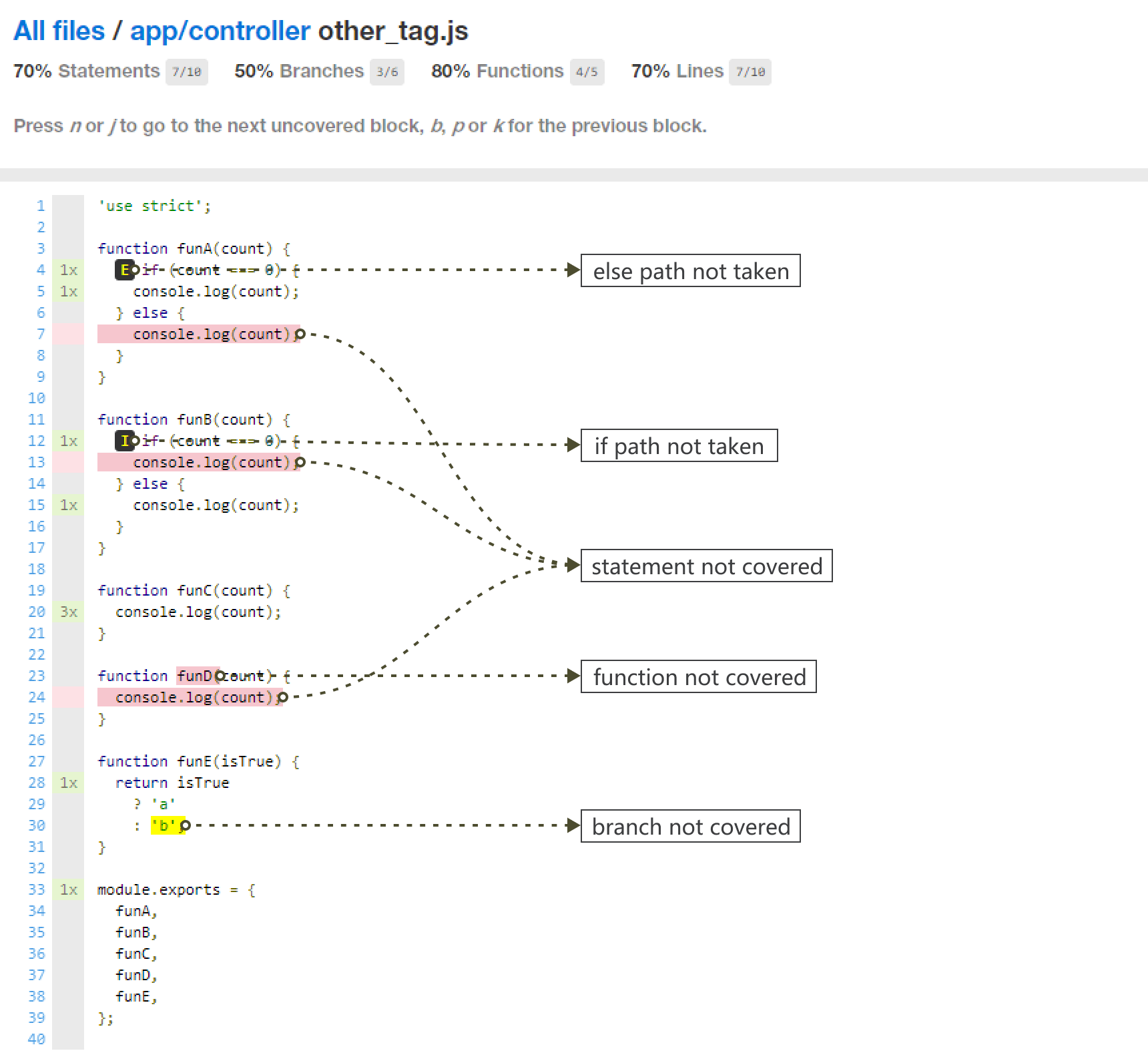1148x1059 pixels.
Task: Click console.log(count) on line 15
Action: point(216,505)
